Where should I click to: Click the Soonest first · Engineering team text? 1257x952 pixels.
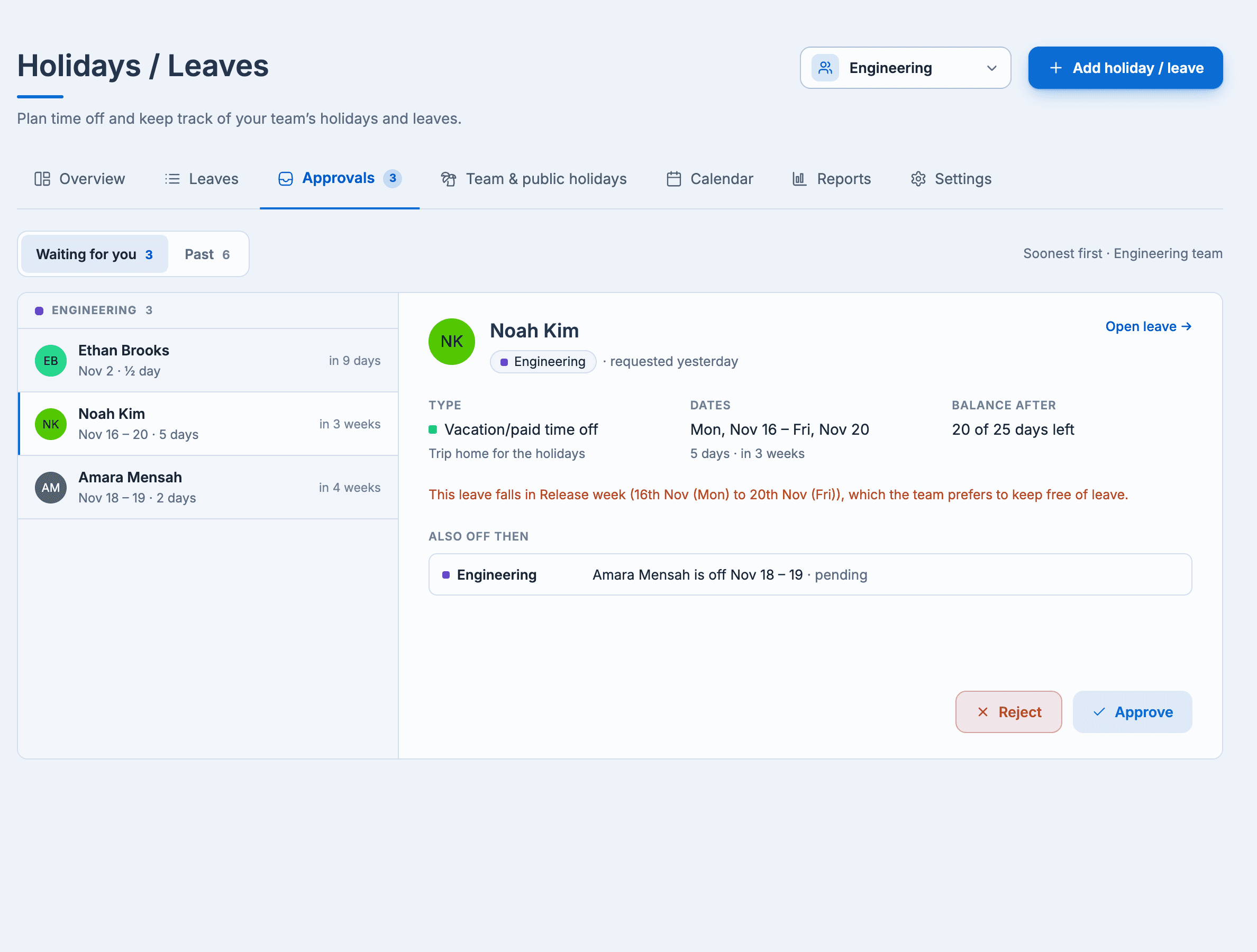tap(1123, 253)
